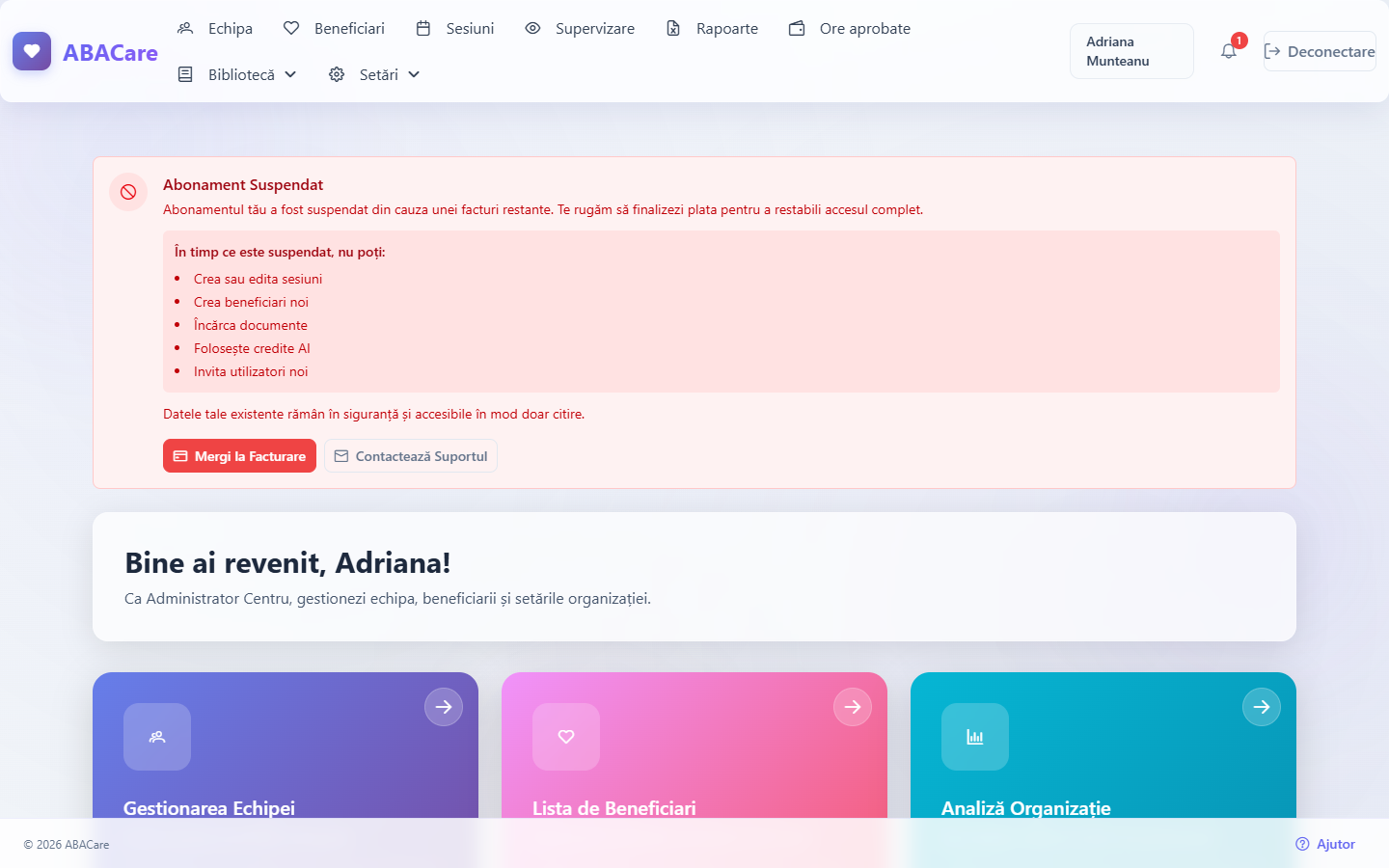View the Rapoarte section
The width and height of the screenshot is (1389, 868).
712,28
